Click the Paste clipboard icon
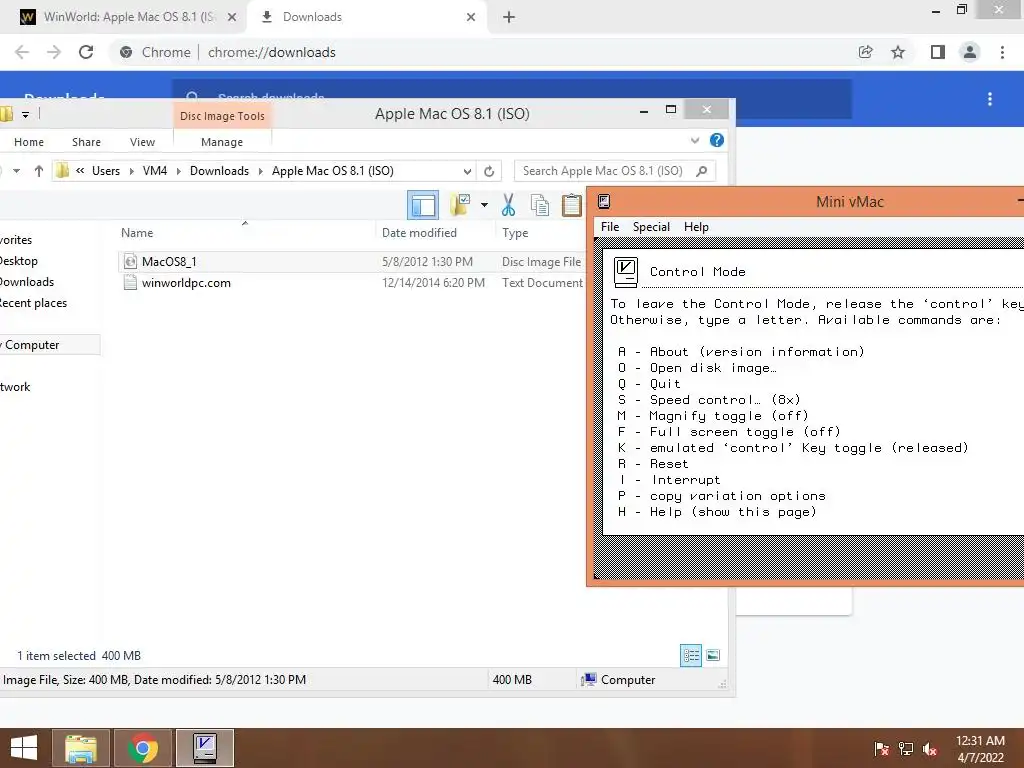Viewport: 1024px width, 768px height. 571,205
